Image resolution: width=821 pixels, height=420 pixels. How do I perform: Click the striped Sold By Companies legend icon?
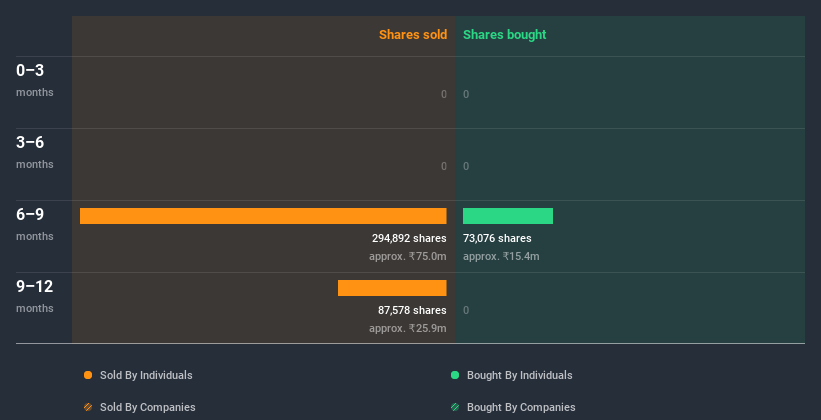click(x=88, y=407)
